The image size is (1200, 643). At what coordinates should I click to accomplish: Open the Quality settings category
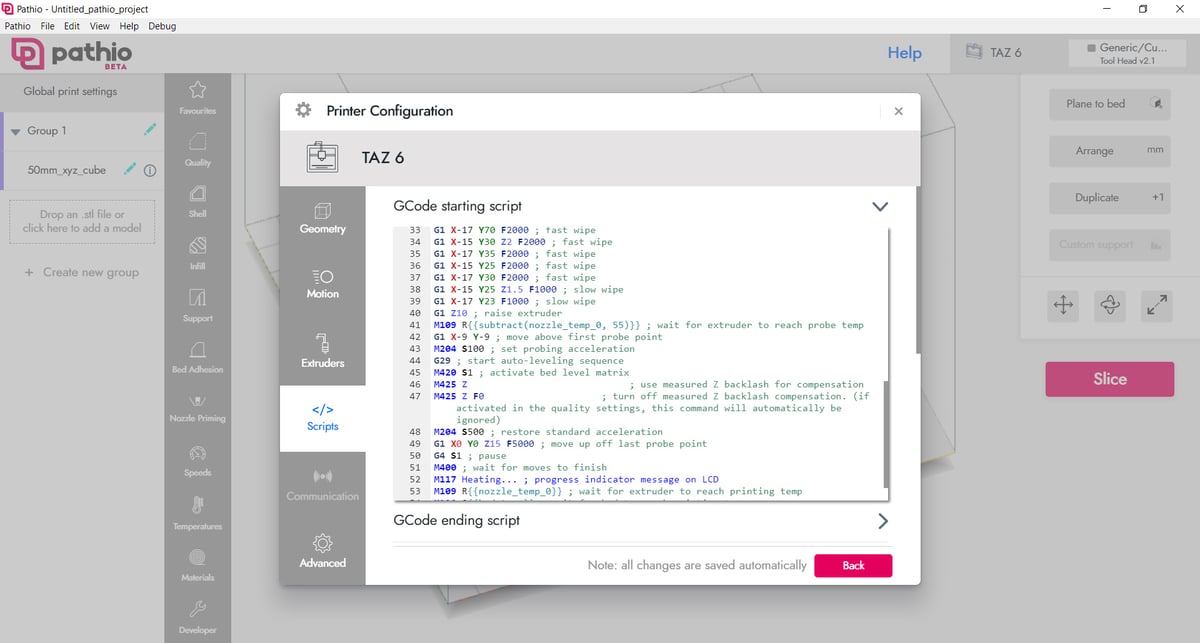point(197,149)
